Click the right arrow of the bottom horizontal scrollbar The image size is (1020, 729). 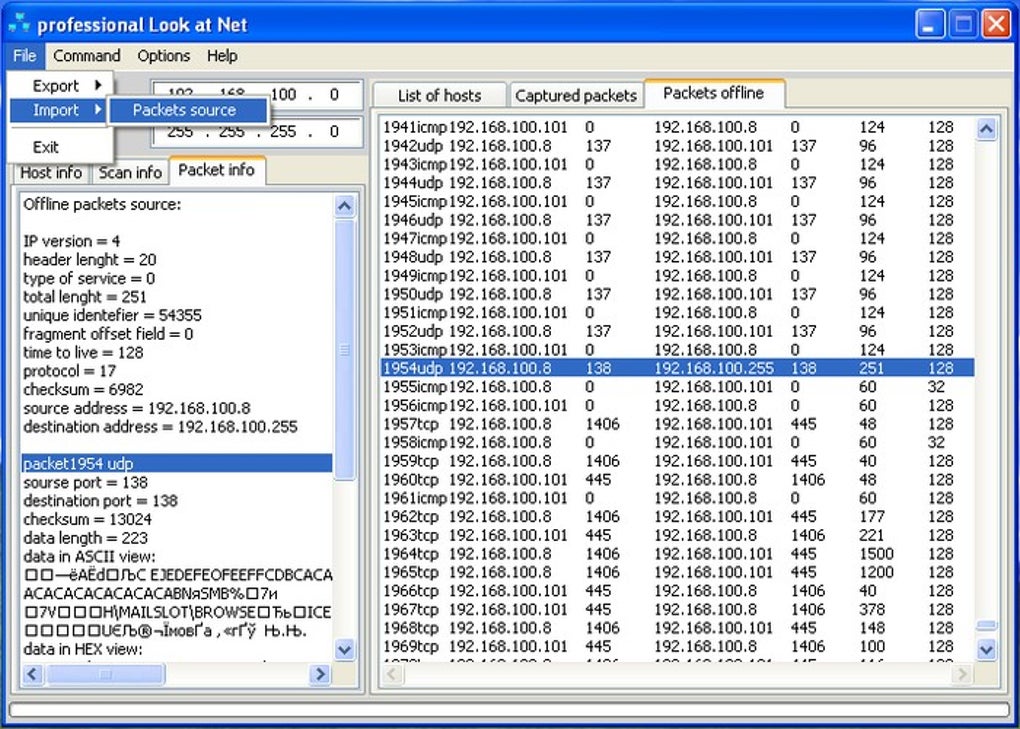(x=320, y=675)
